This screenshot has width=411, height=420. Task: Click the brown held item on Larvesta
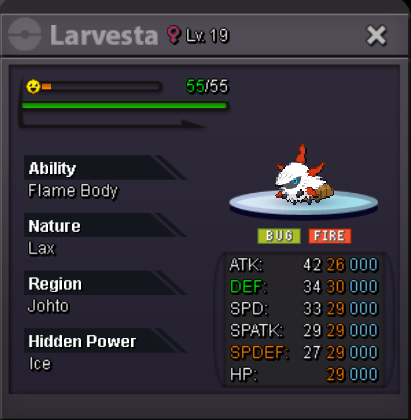click(x=323, y=191)
